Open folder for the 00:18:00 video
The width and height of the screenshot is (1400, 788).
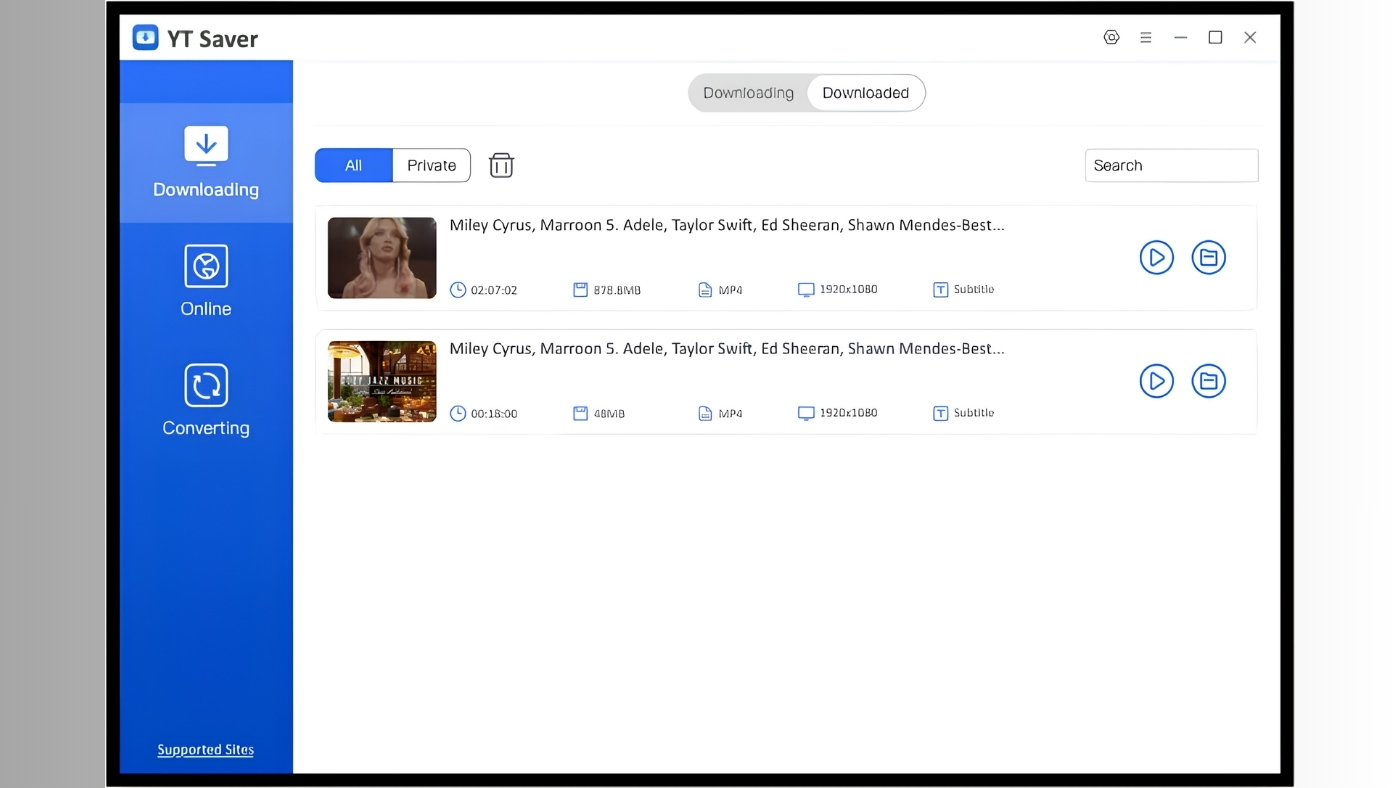1209,381
